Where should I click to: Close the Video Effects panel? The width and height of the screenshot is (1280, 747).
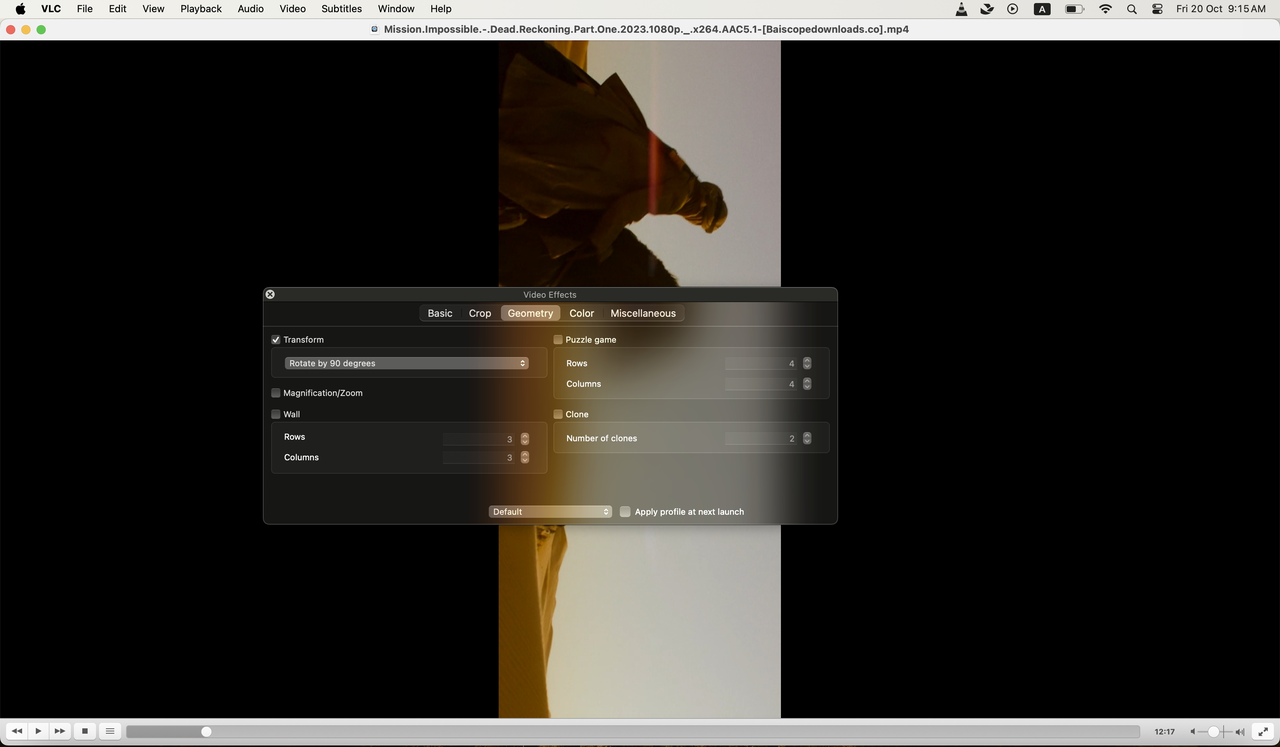pyautogui.click(x=269, y=294)
